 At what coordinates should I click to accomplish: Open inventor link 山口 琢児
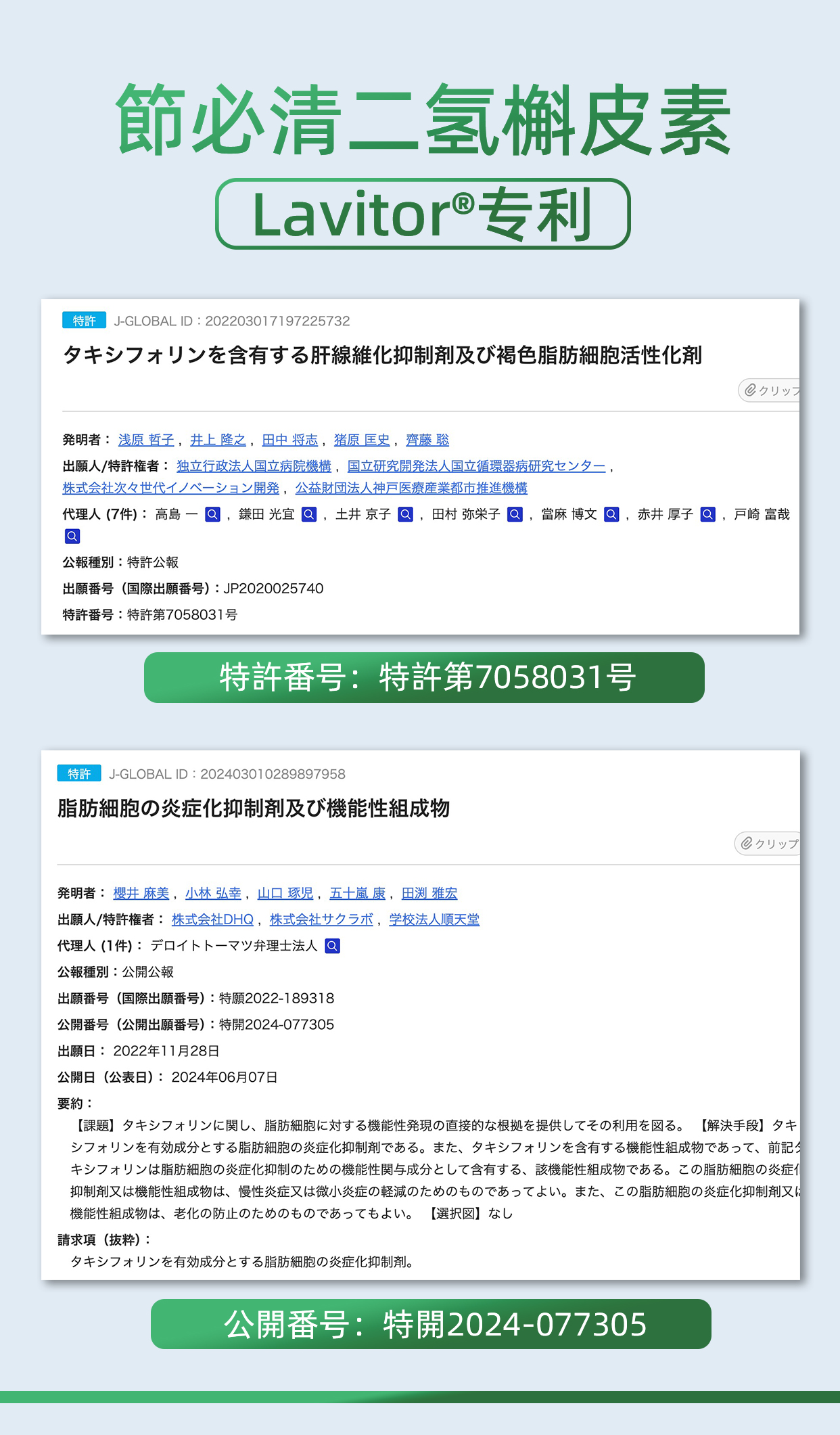pos(285,893)
